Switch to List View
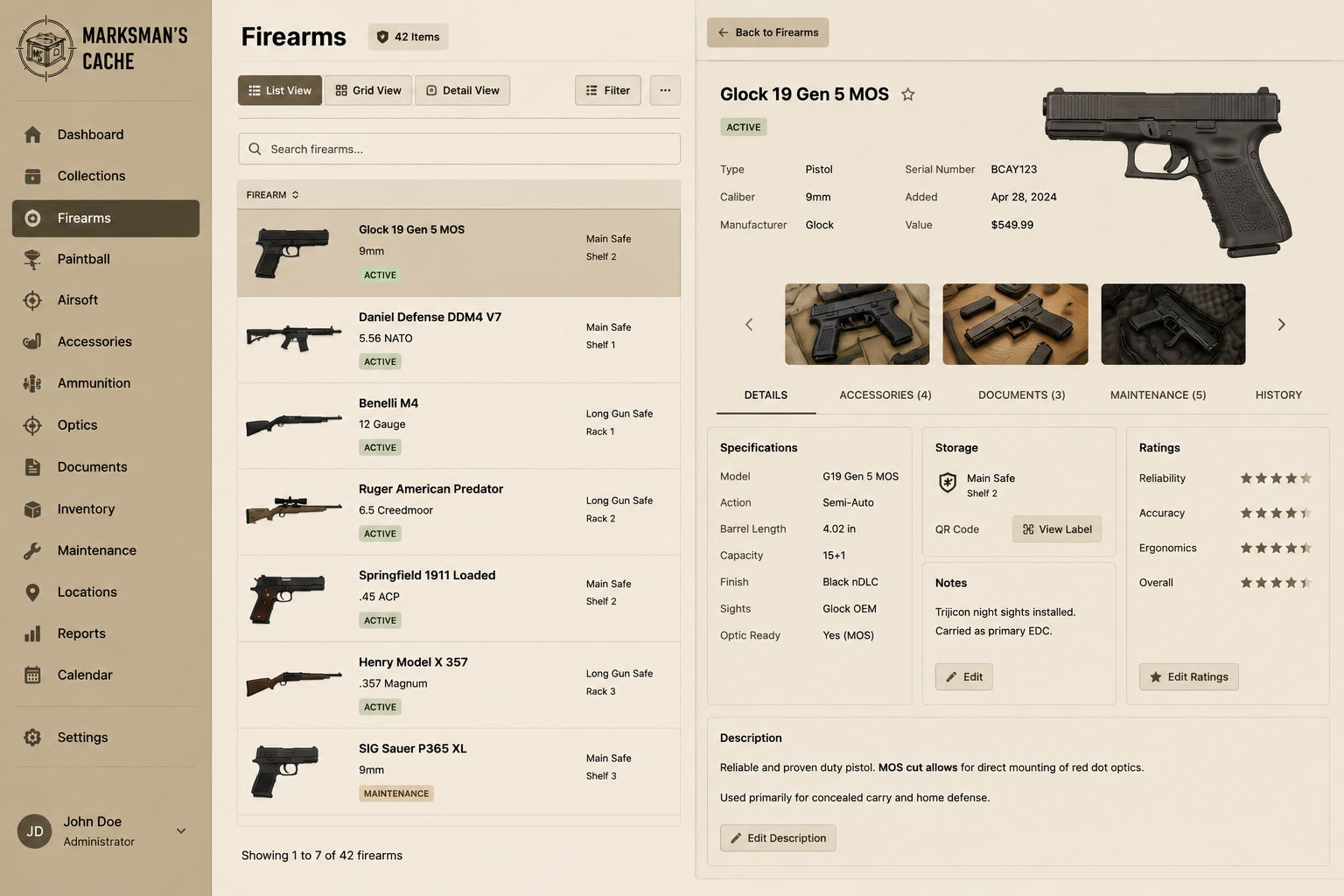The height and width of the screenshot is (896, 1344). tap(280, 90)
